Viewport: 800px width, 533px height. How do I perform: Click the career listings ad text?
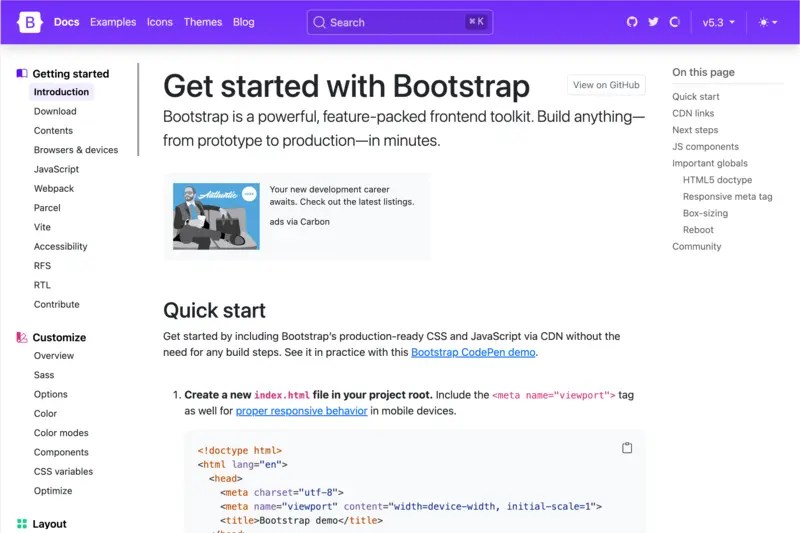(342, 195)
